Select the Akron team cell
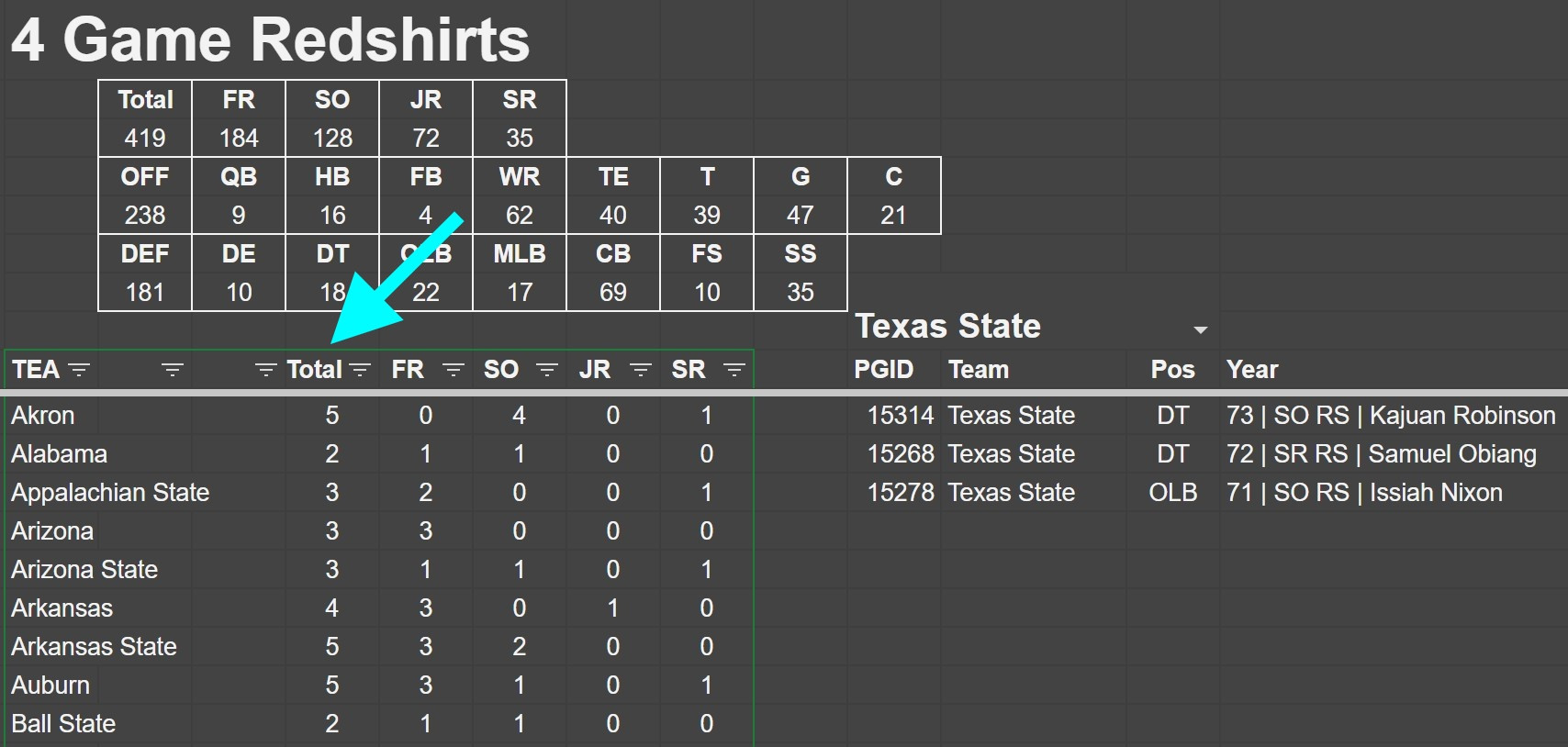Image resolution: width=1568 pixels, height=747 pixels. click(43, 416)
